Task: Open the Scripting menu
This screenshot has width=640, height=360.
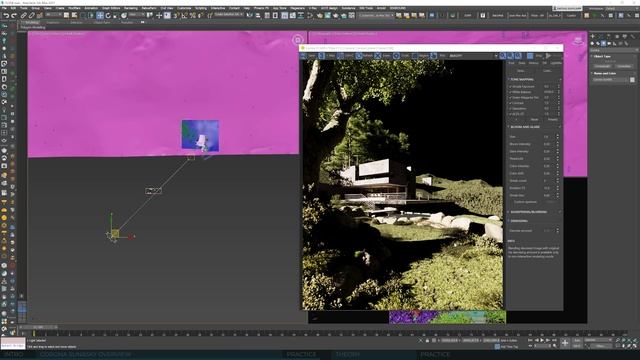Action: [x=201, y=8]
